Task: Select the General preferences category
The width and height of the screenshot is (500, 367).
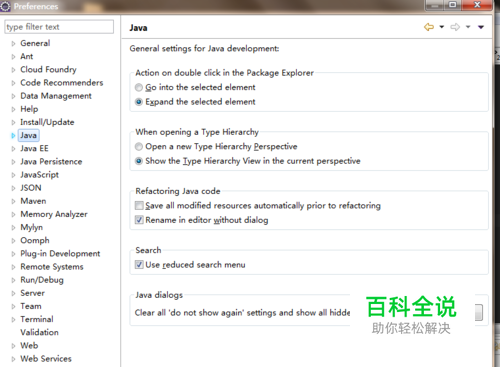Action: pos(35,43)
